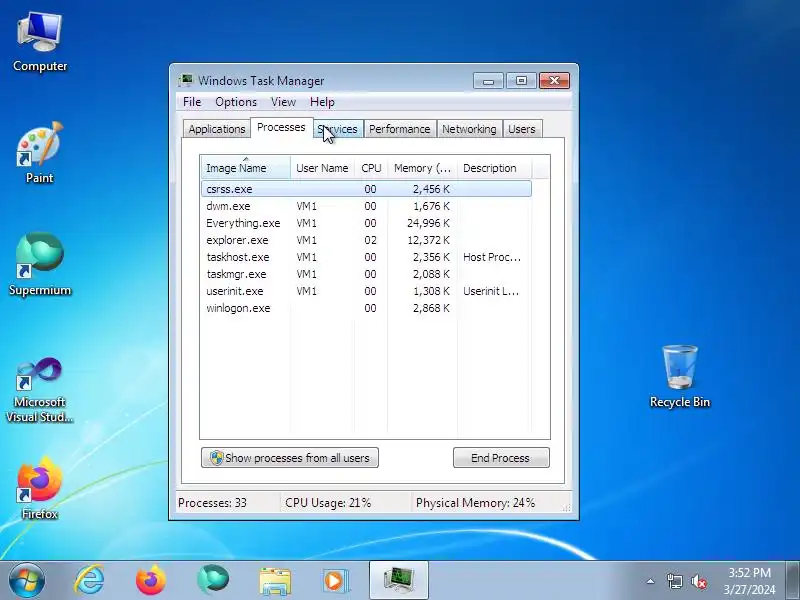
Task: Click the Host Proc... description cell
Action: click(492, 257)
